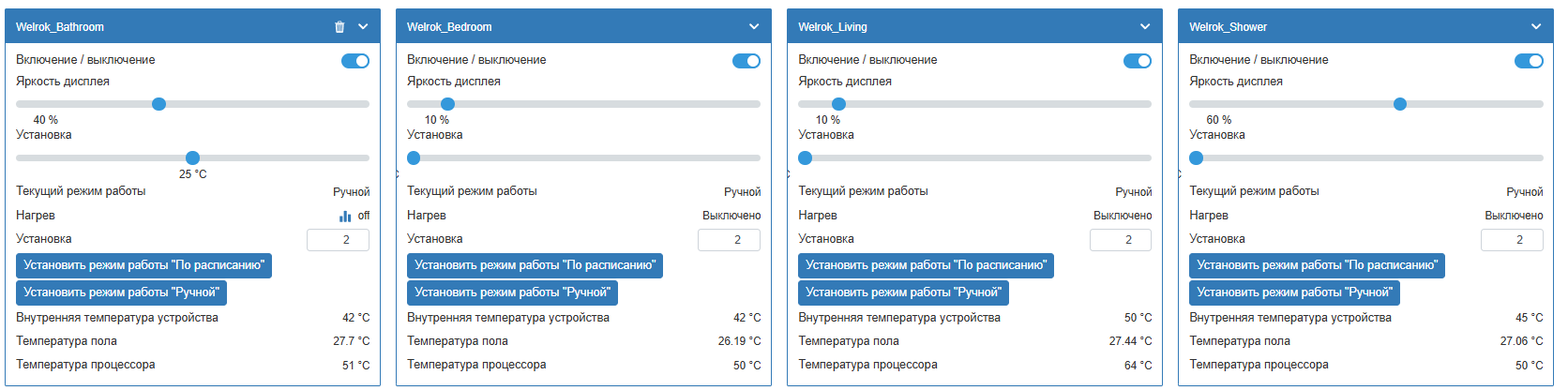Collapse the Welrok_Bathroom panel with its chevron
1568x390 pixels.
(x=364, y=27)
